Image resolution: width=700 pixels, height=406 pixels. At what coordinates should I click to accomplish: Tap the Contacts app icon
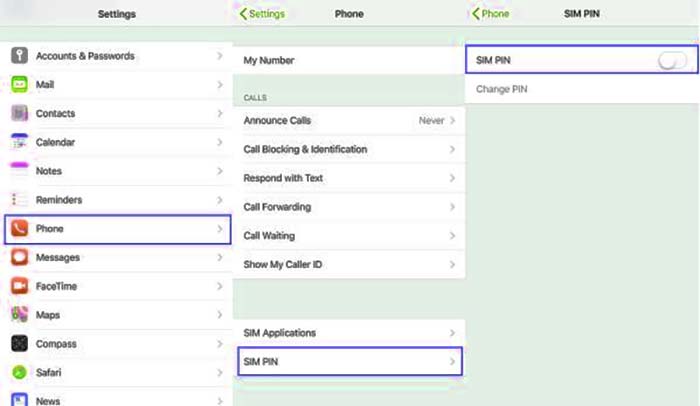[19, 113]
